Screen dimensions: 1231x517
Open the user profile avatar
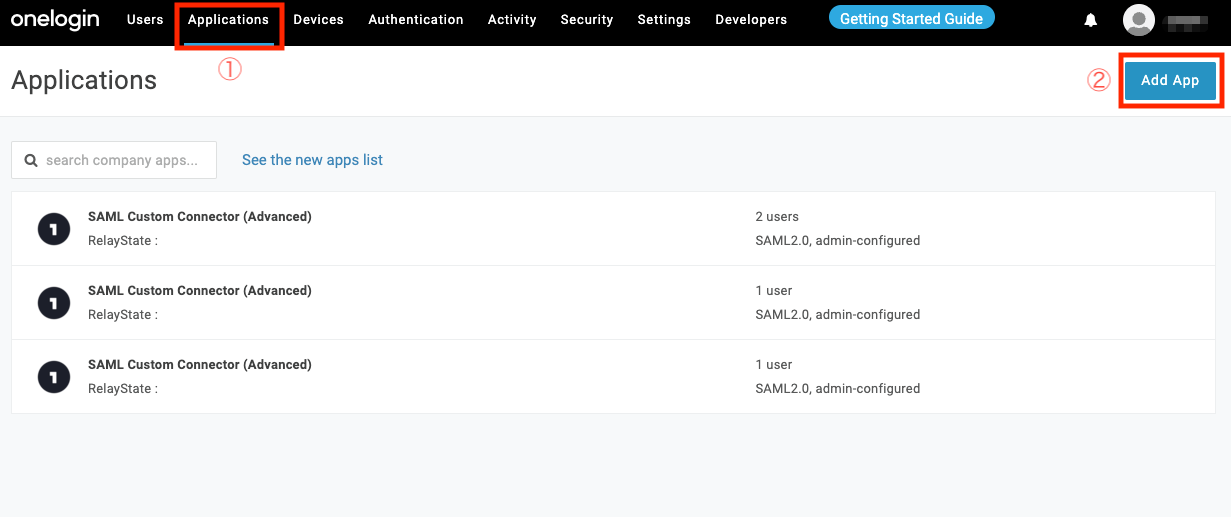point(1139,20)
